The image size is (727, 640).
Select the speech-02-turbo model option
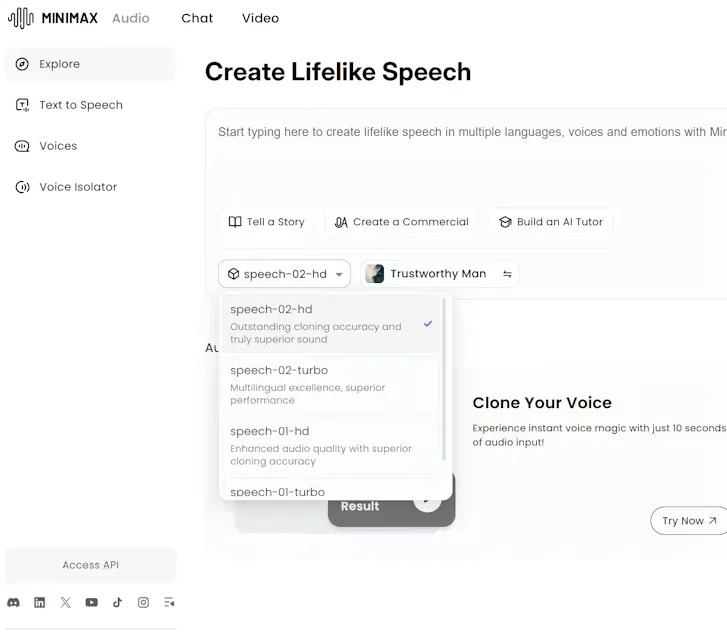(x=331, y=385)
